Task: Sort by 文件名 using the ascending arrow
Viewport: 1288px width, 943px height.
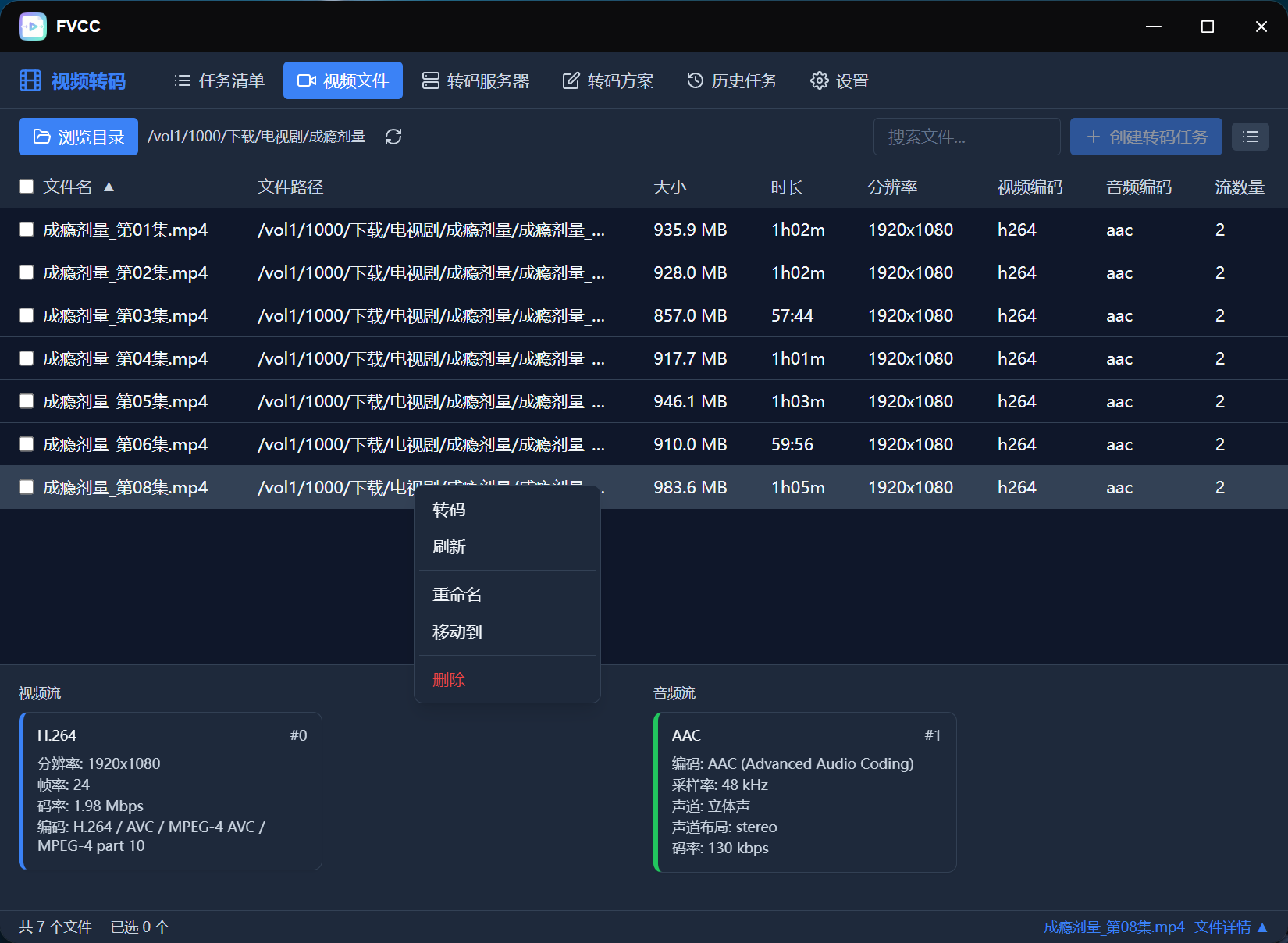Action: (x=109, y=187)
